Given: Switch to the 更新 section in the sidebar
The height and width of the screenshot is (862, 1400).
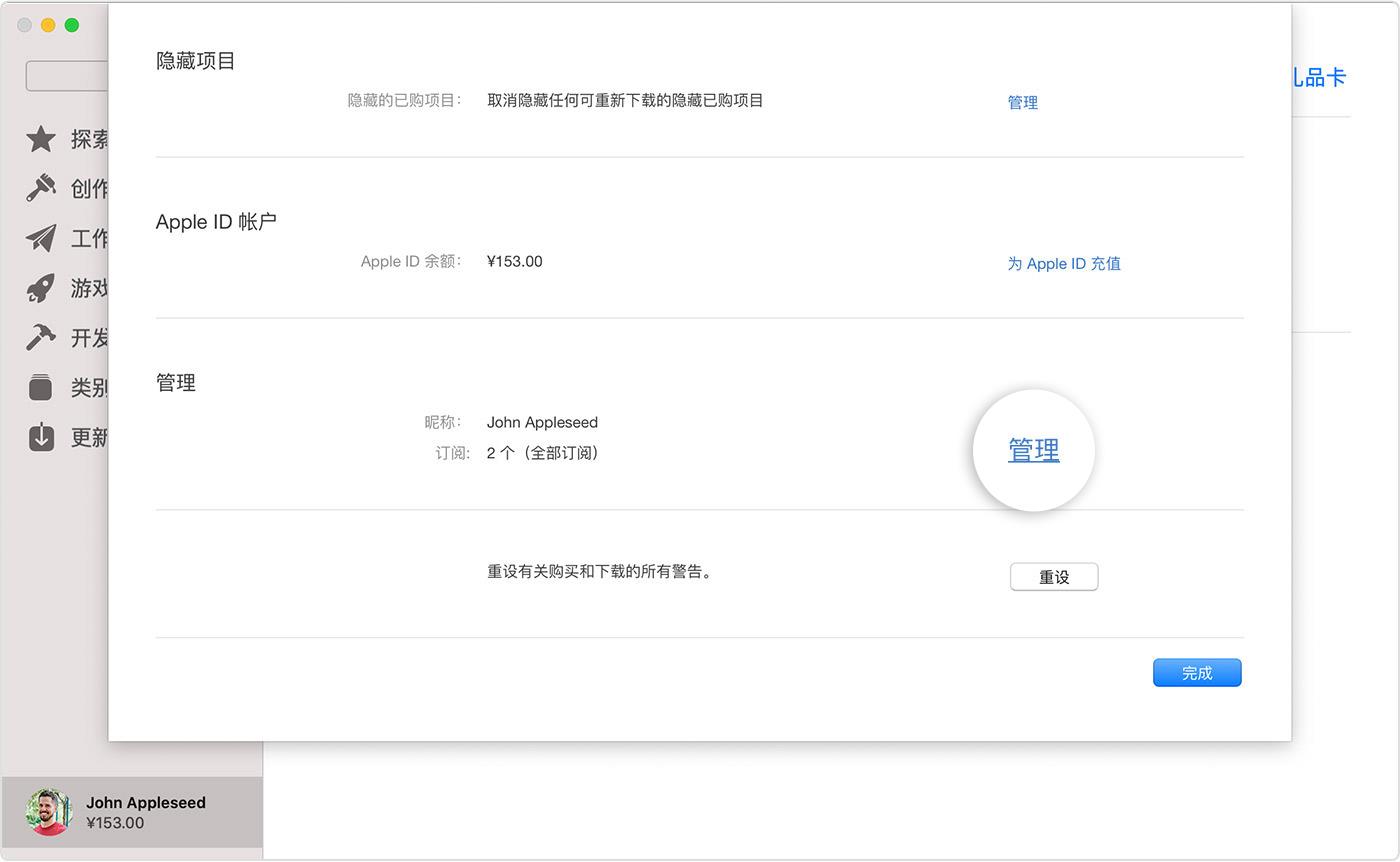Looking at the screenshot, I should click(90, 437).
